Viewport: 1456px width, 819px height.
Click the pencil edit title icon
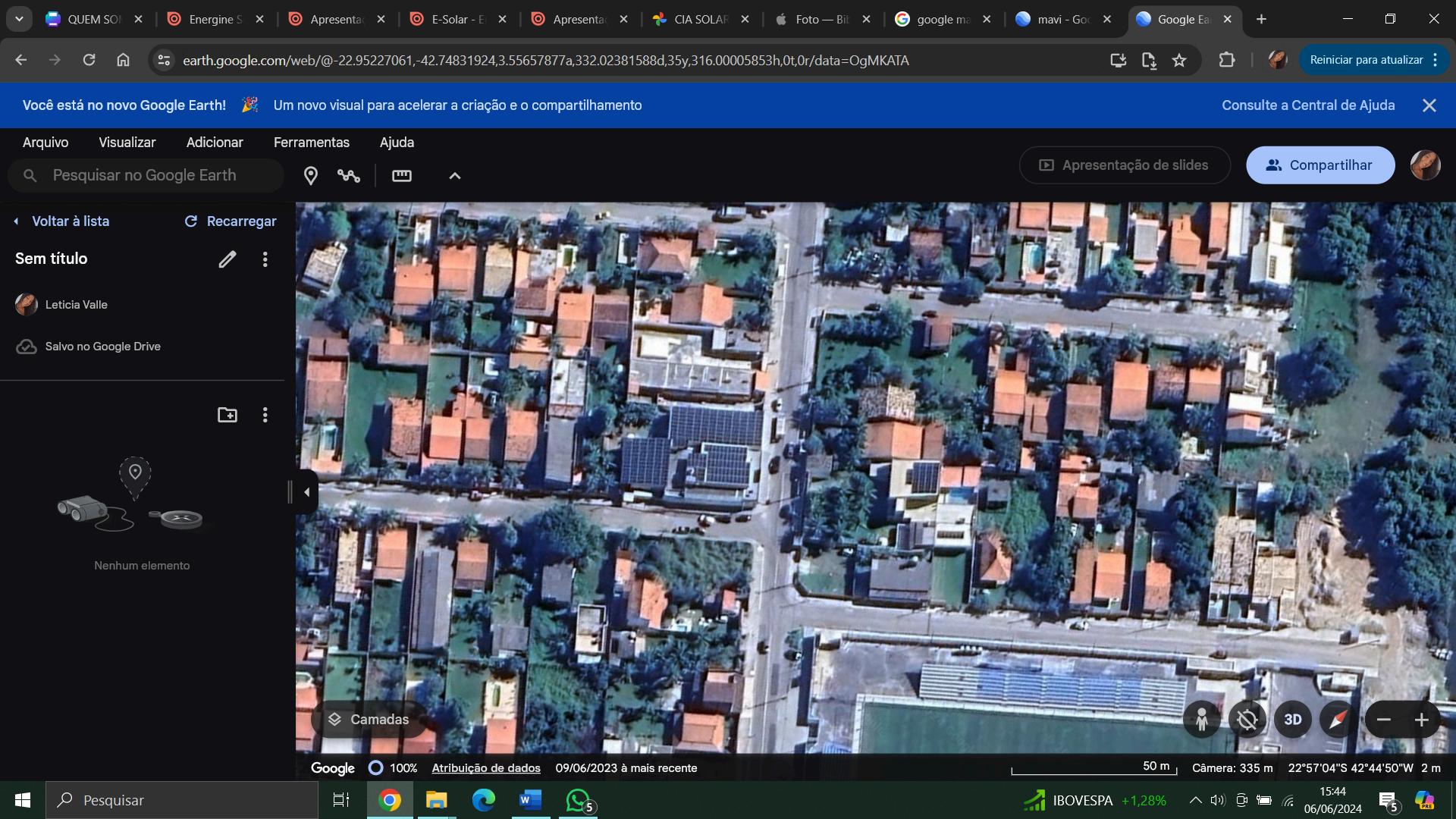click(227, 259)
